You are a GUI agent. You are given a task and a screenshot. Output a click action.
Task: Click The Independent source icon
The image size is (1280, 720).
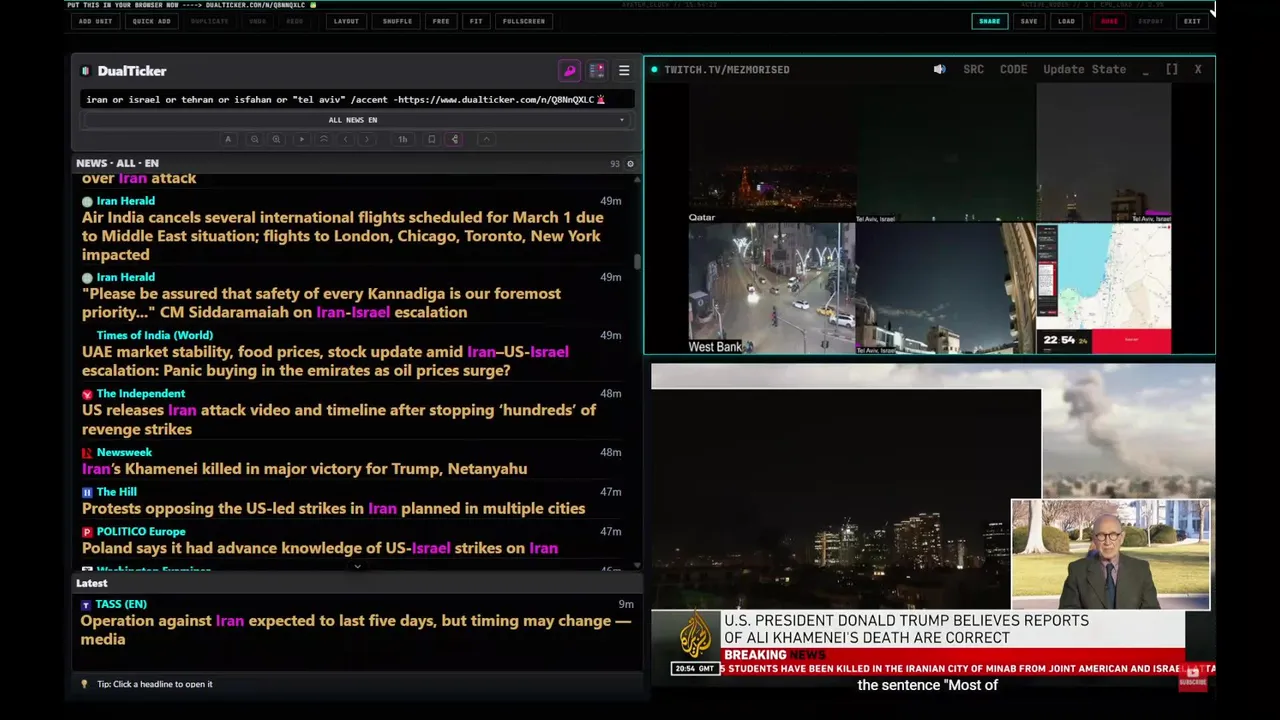87,394
